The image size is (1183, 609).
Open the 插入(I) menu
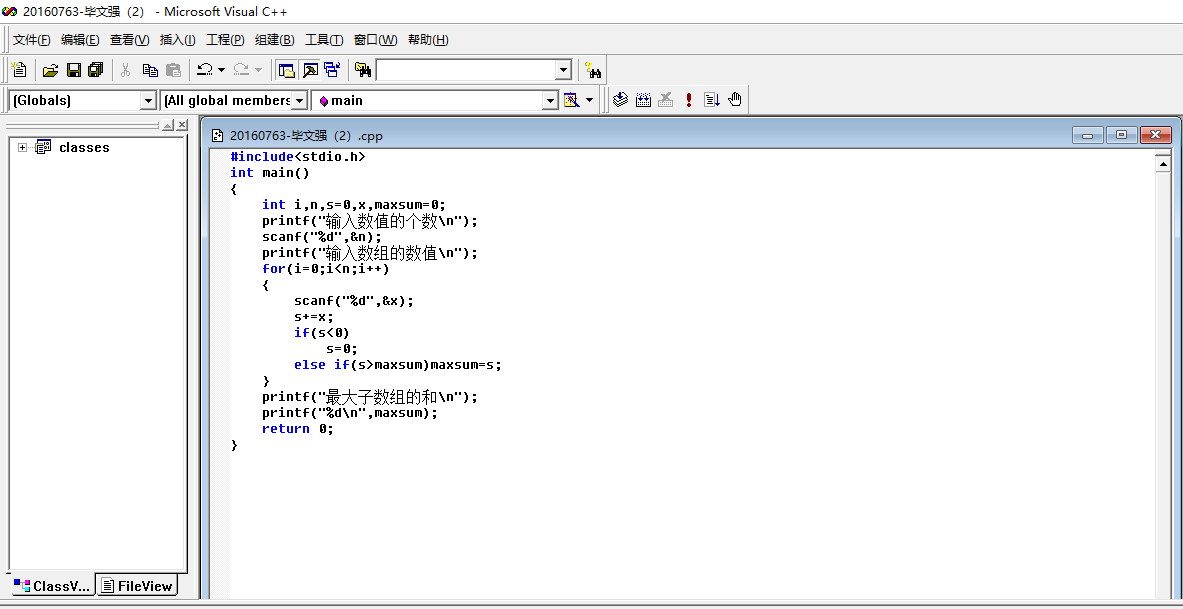pos(178,40)
